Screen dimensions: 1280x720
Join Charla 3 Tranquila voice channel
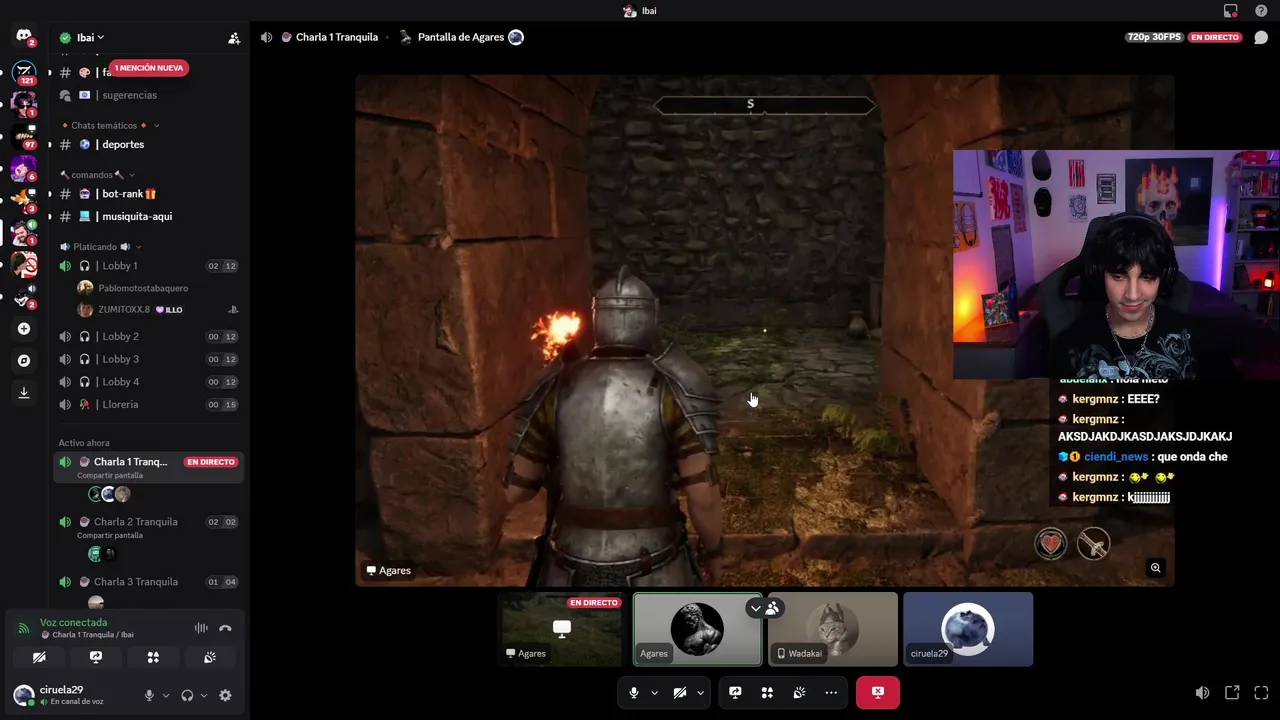click(x=149, y=581)
